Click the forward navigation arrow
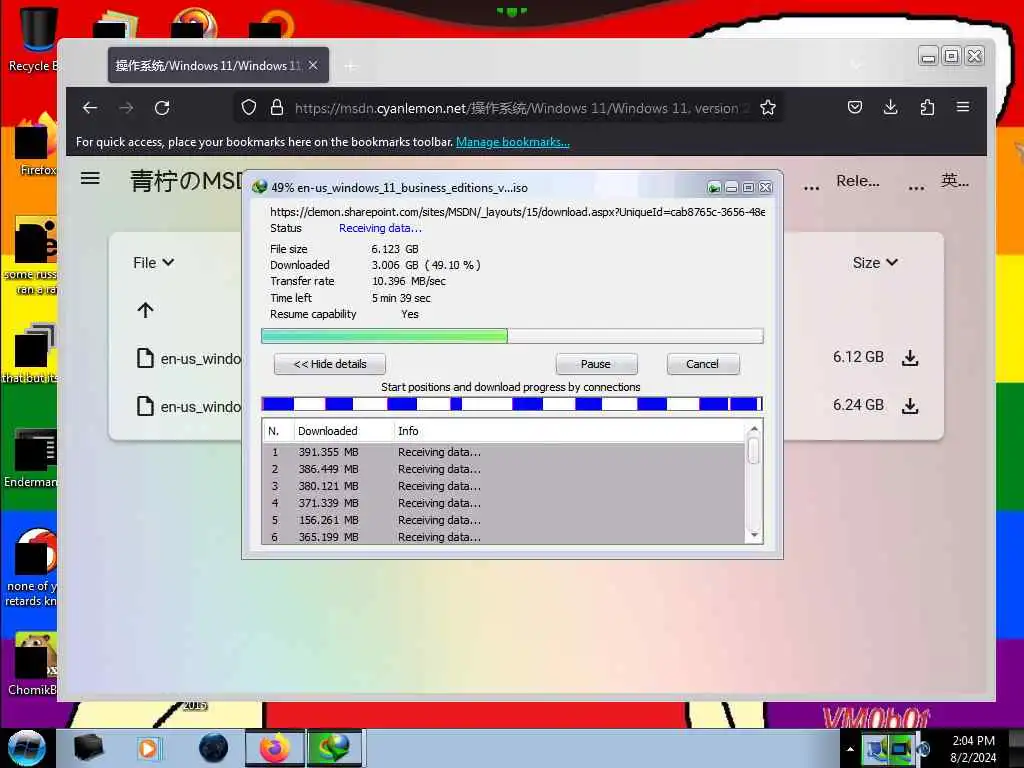 pyautogui.click(x=126, y=108)
